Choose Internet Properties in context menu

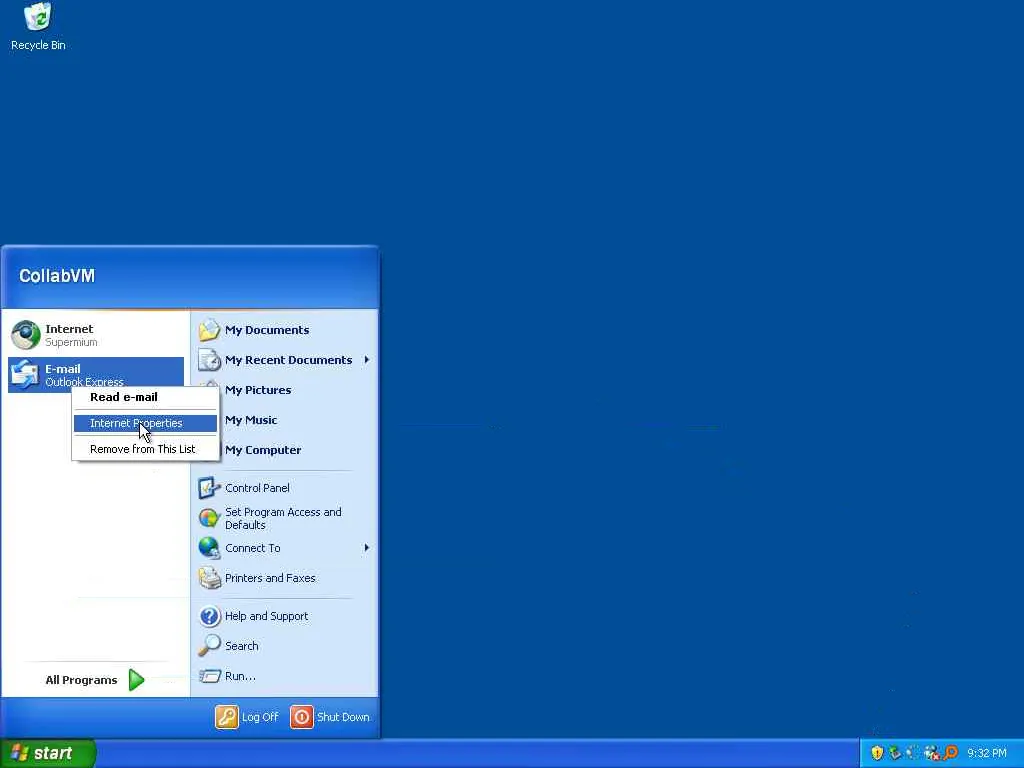[x=145, y=423]
